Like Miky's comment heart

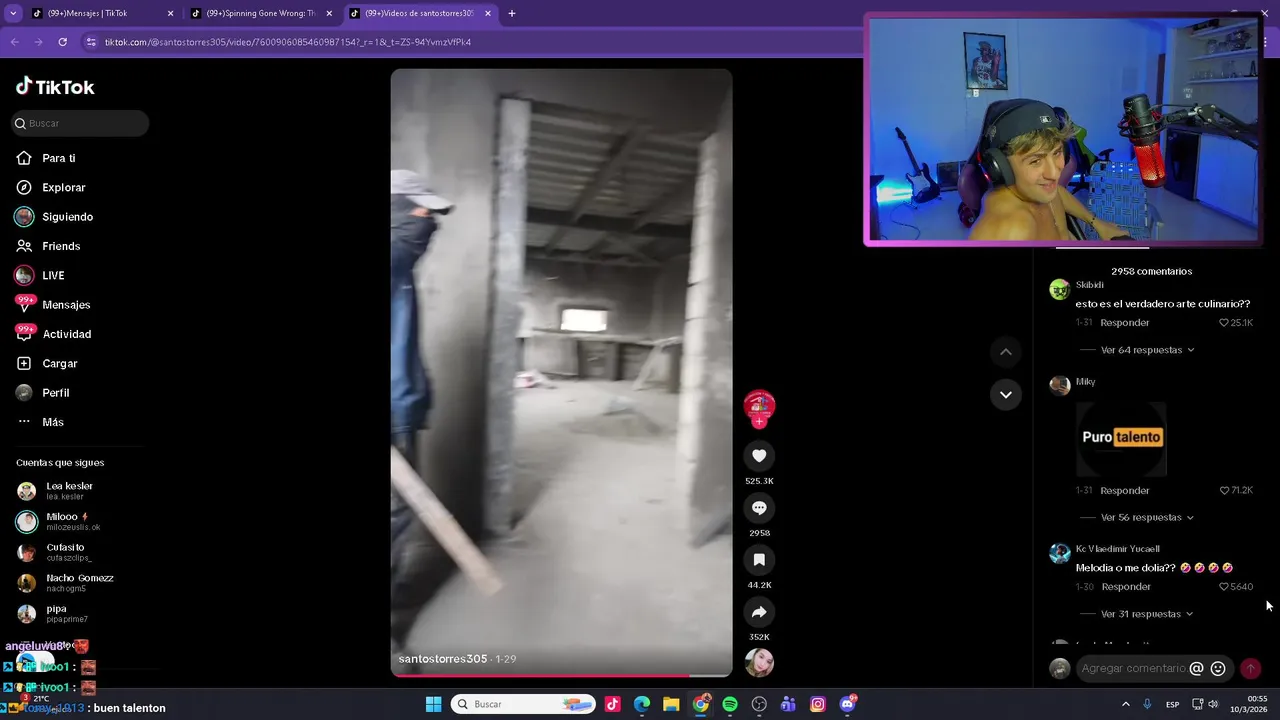pyautogui.click(x=1223, y=491)
